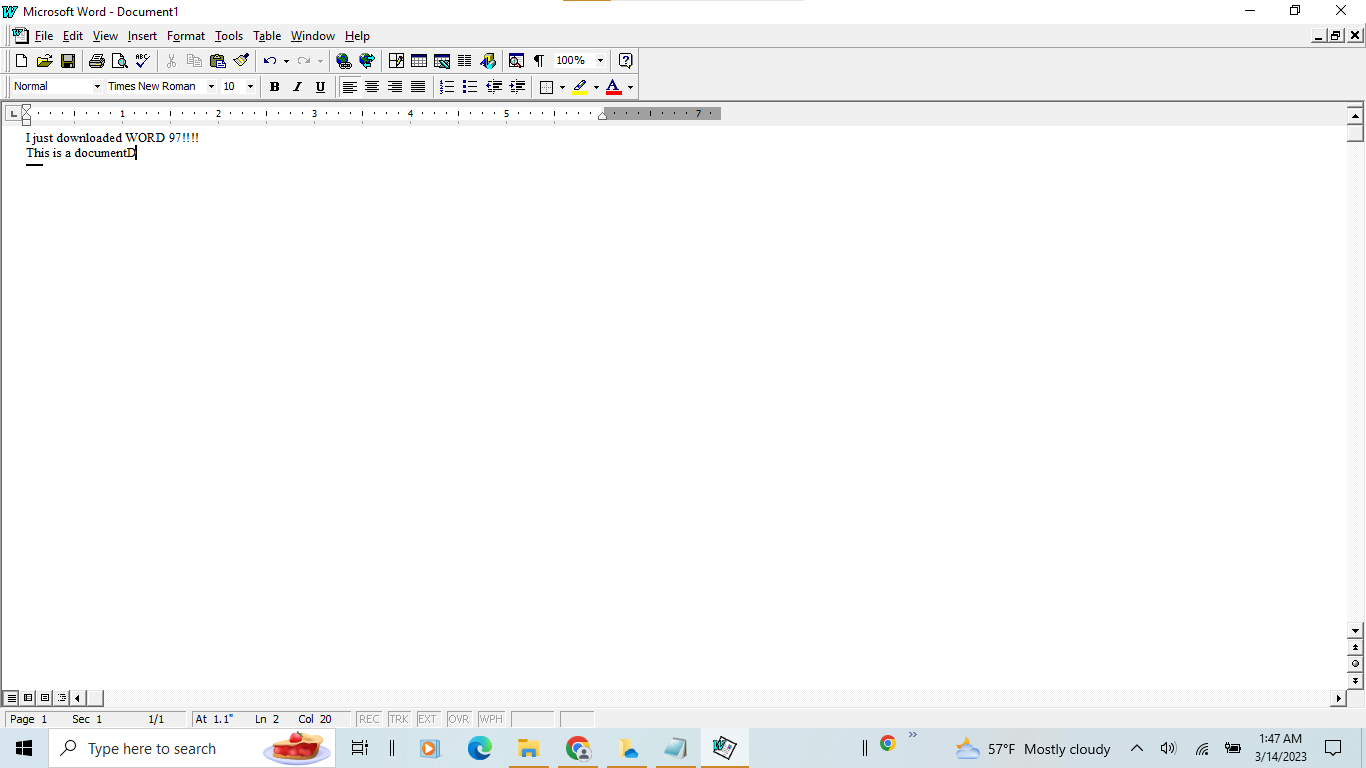Toggle the Show/Hide paragraph marks
The image size is (1366, 768).
pos(538,60)
